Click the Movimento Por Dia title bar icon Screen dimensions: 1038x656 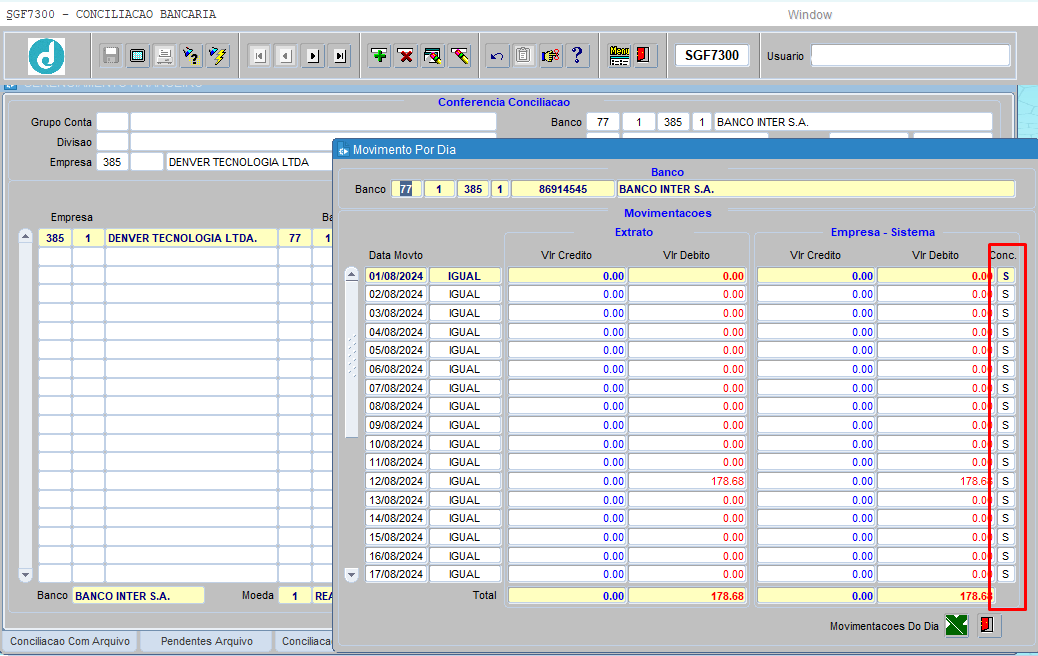(x=343, y=150)
